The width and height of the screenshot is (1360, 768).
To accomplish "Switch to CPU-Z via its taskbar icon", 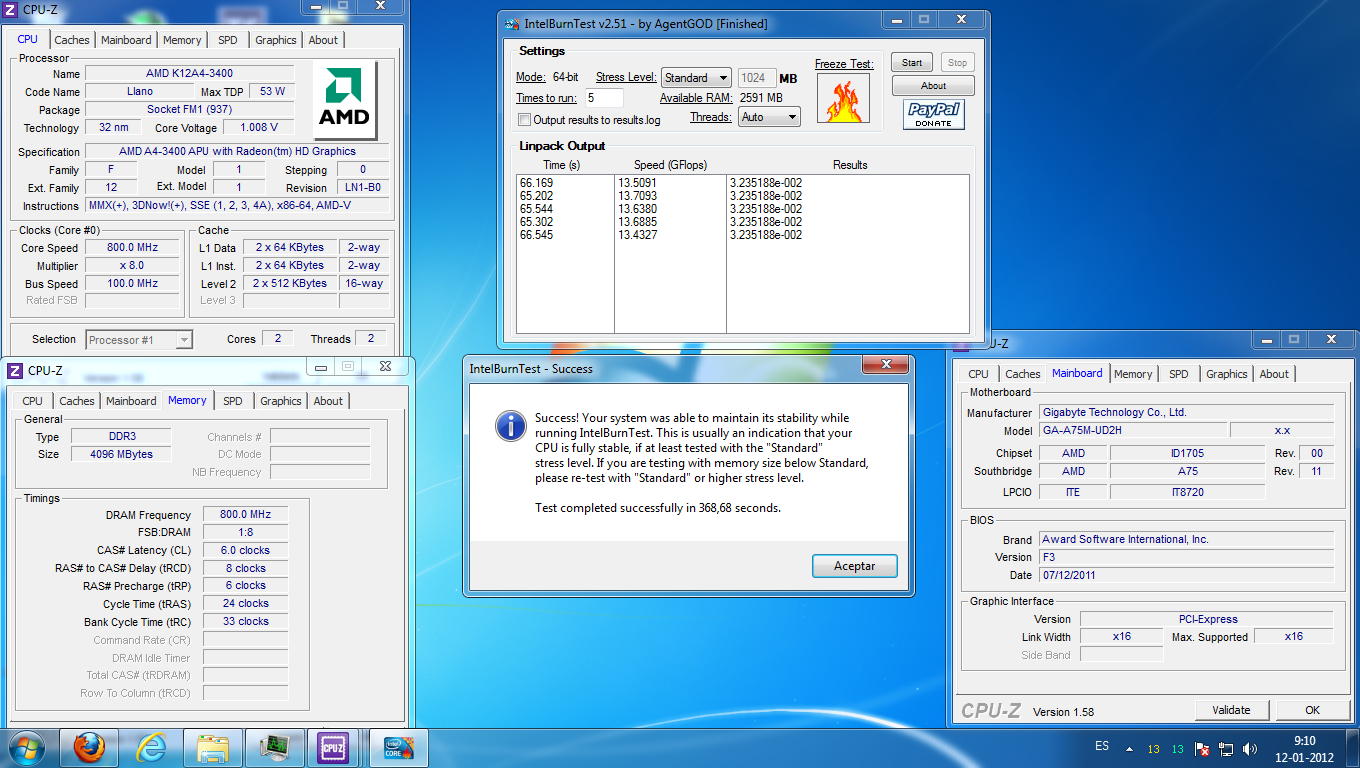I will [x=332, y=748].
